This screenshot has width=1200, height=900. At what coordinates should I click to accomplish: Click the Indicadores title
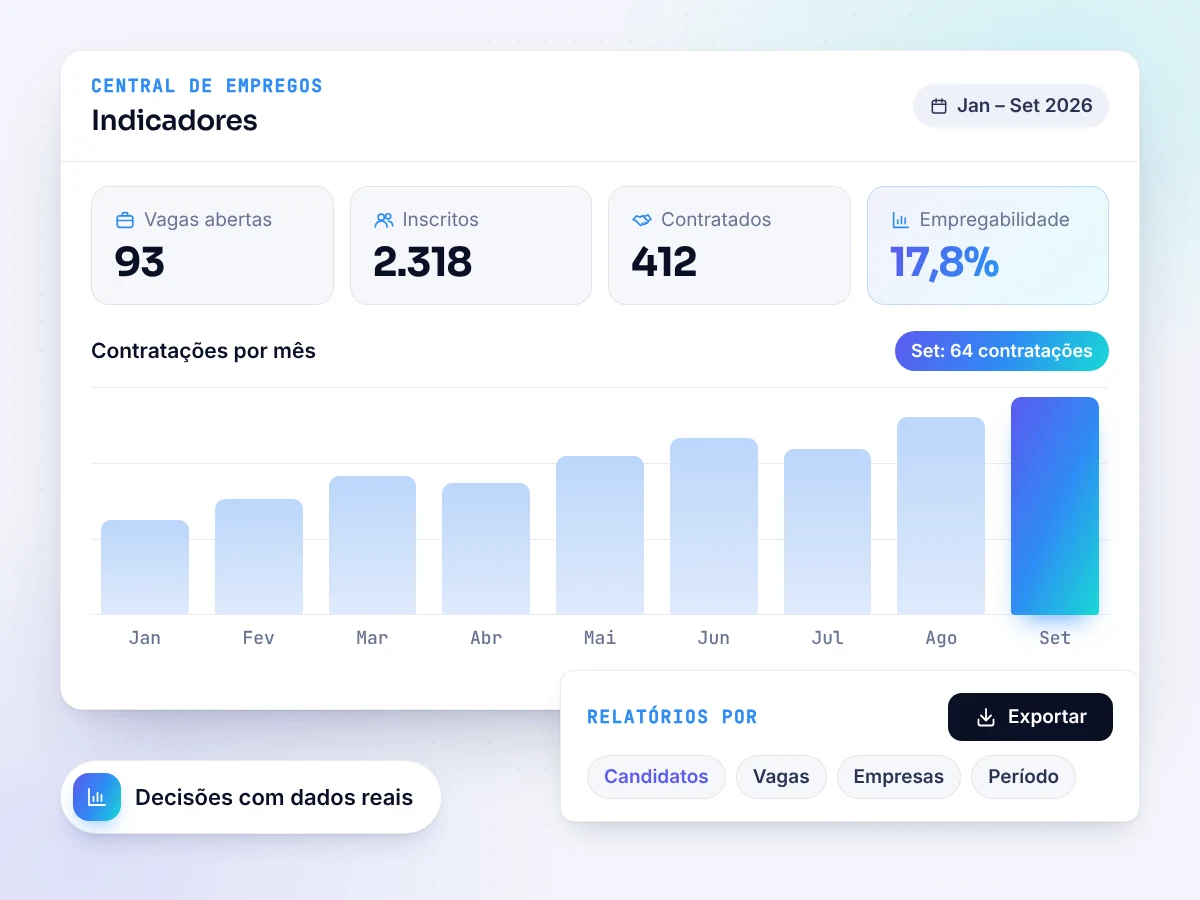pos(174,120)
